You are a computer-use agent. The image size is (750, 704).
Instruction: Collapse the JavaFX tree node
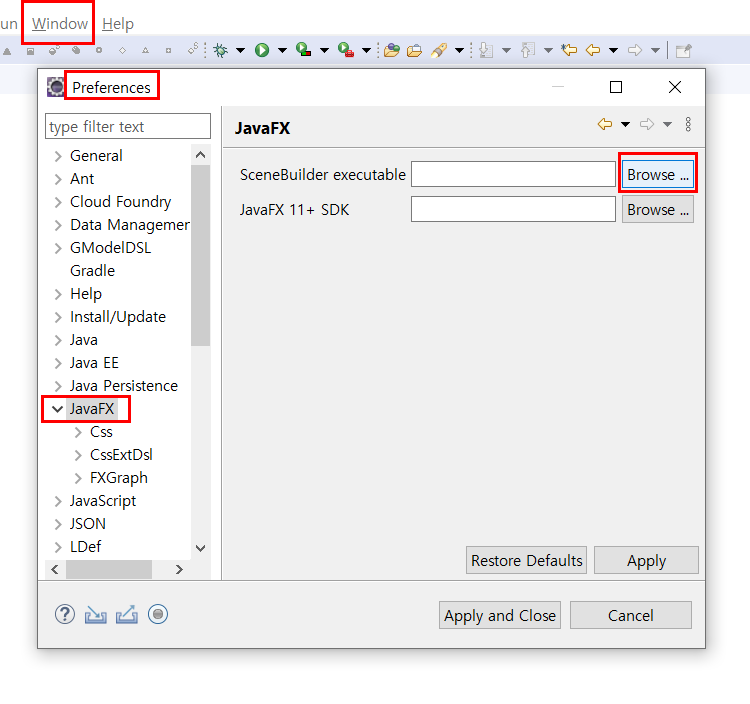tap(57, 409)
